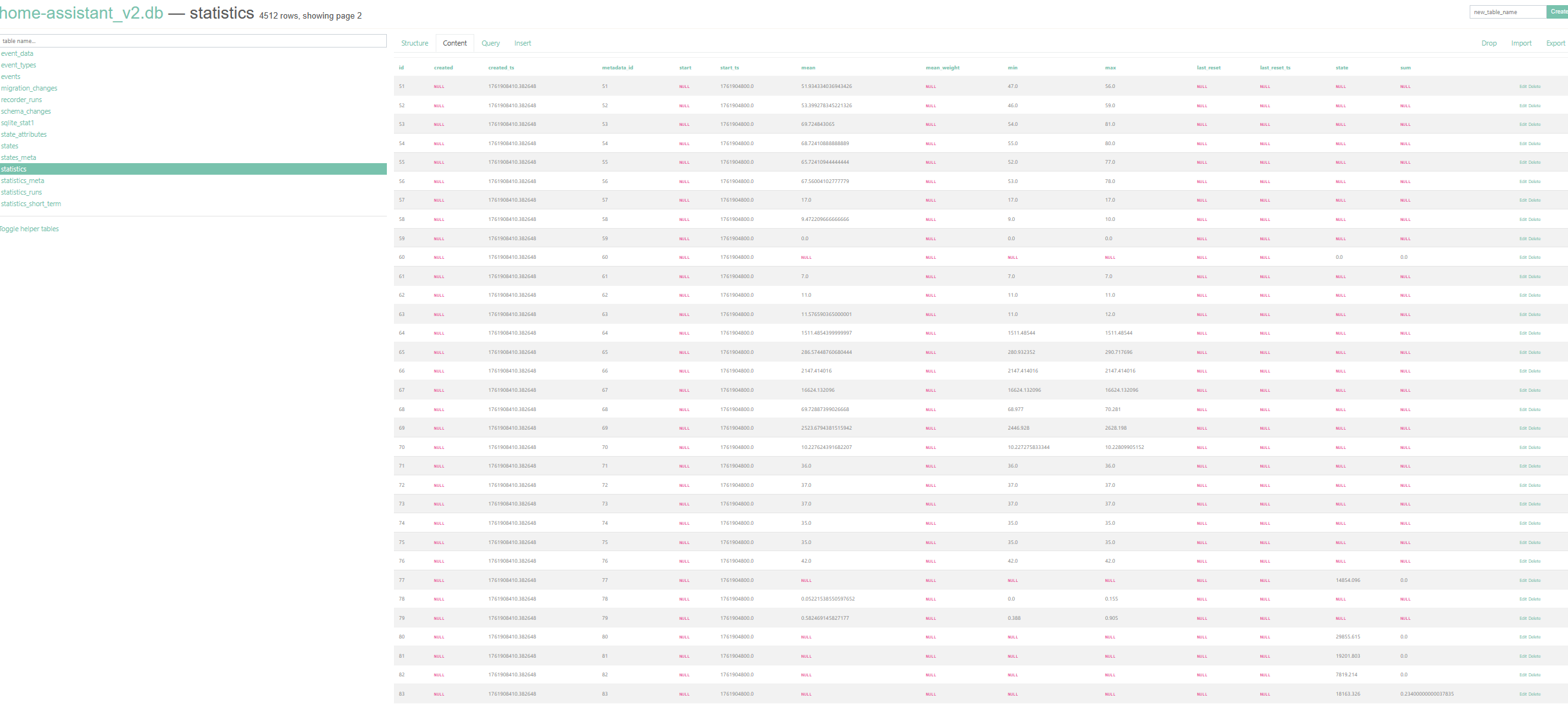Sort by the metadata_id column header

(x=617, y=67)
